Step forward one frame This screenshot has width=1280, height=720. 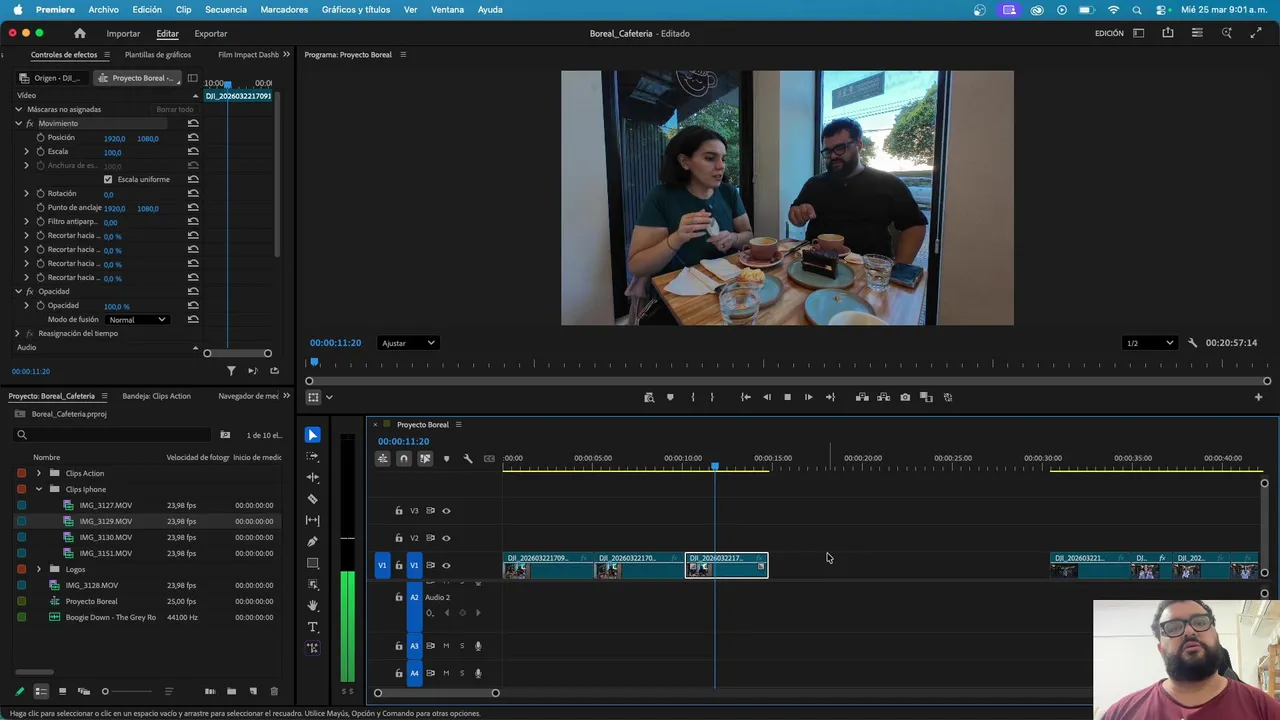(x=808, y=397)
